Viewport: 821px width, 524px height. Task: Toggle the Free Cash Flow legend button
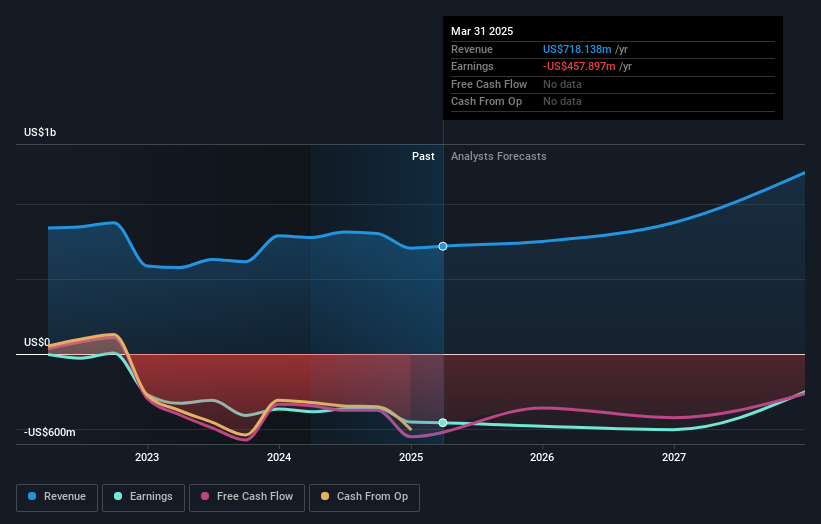coord(247,497)
